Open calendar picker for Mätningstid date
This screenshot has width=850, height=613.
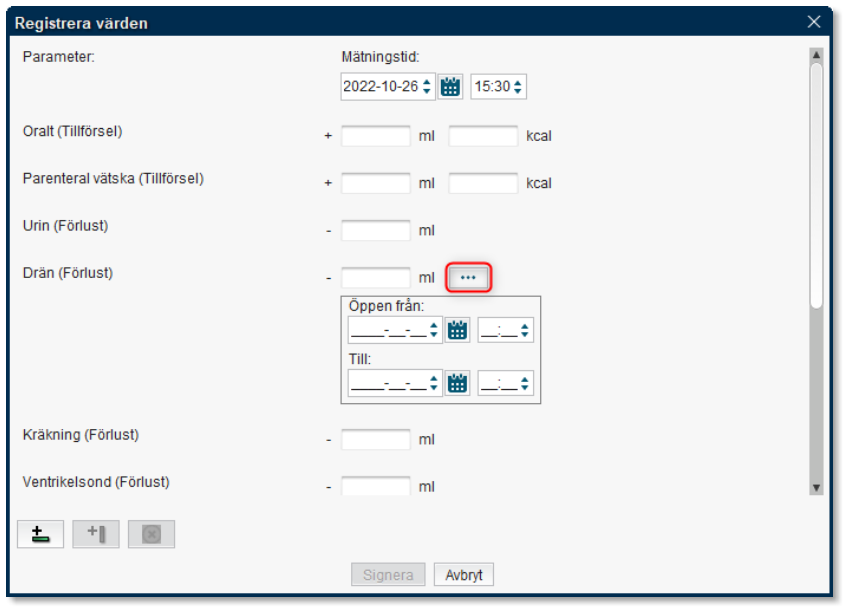pos(451,87)
